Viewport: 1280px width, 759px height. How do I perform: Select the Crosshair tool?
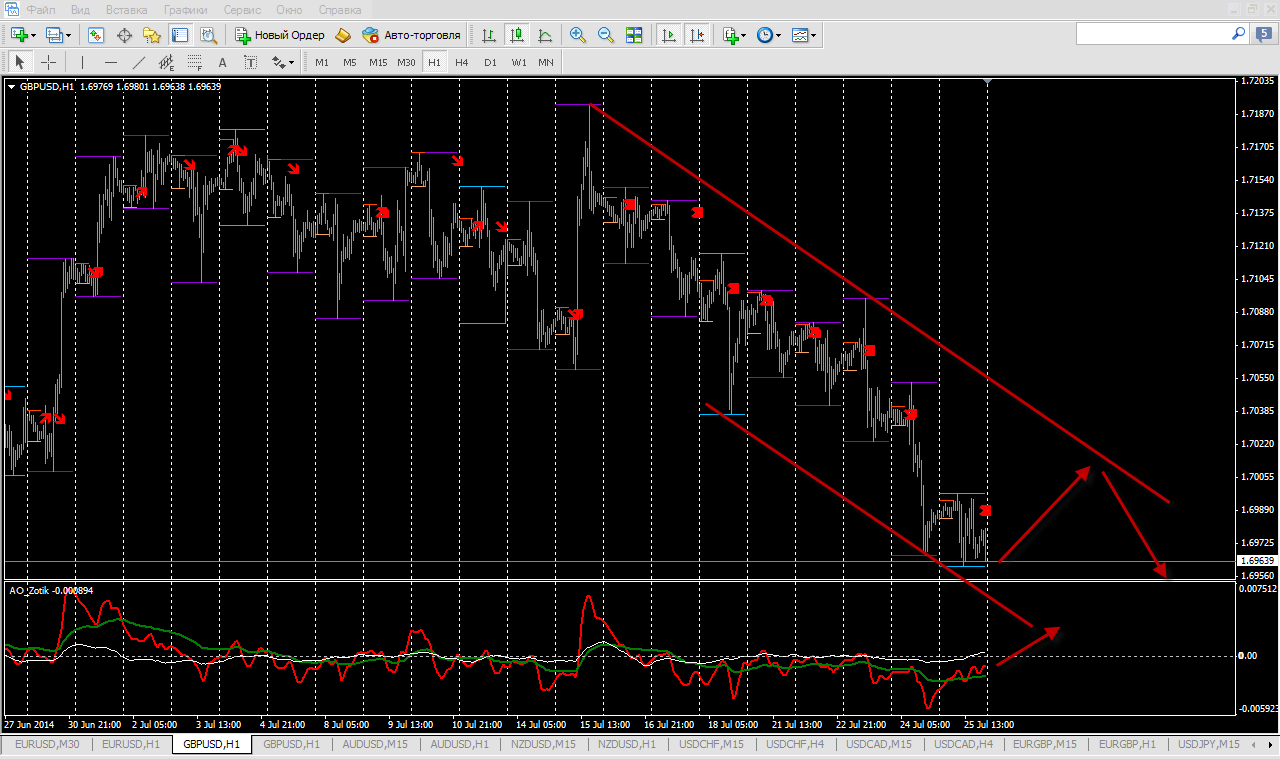point(48,62)
